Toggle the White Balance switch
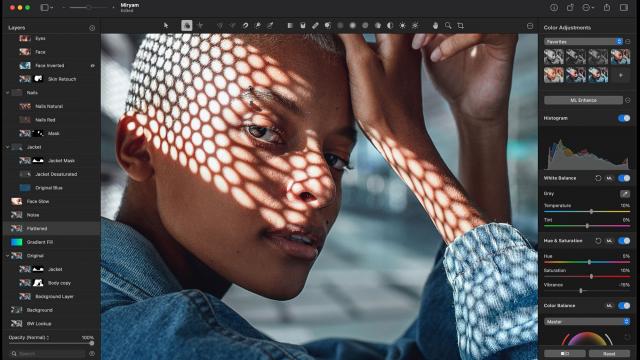 point(624,178)
